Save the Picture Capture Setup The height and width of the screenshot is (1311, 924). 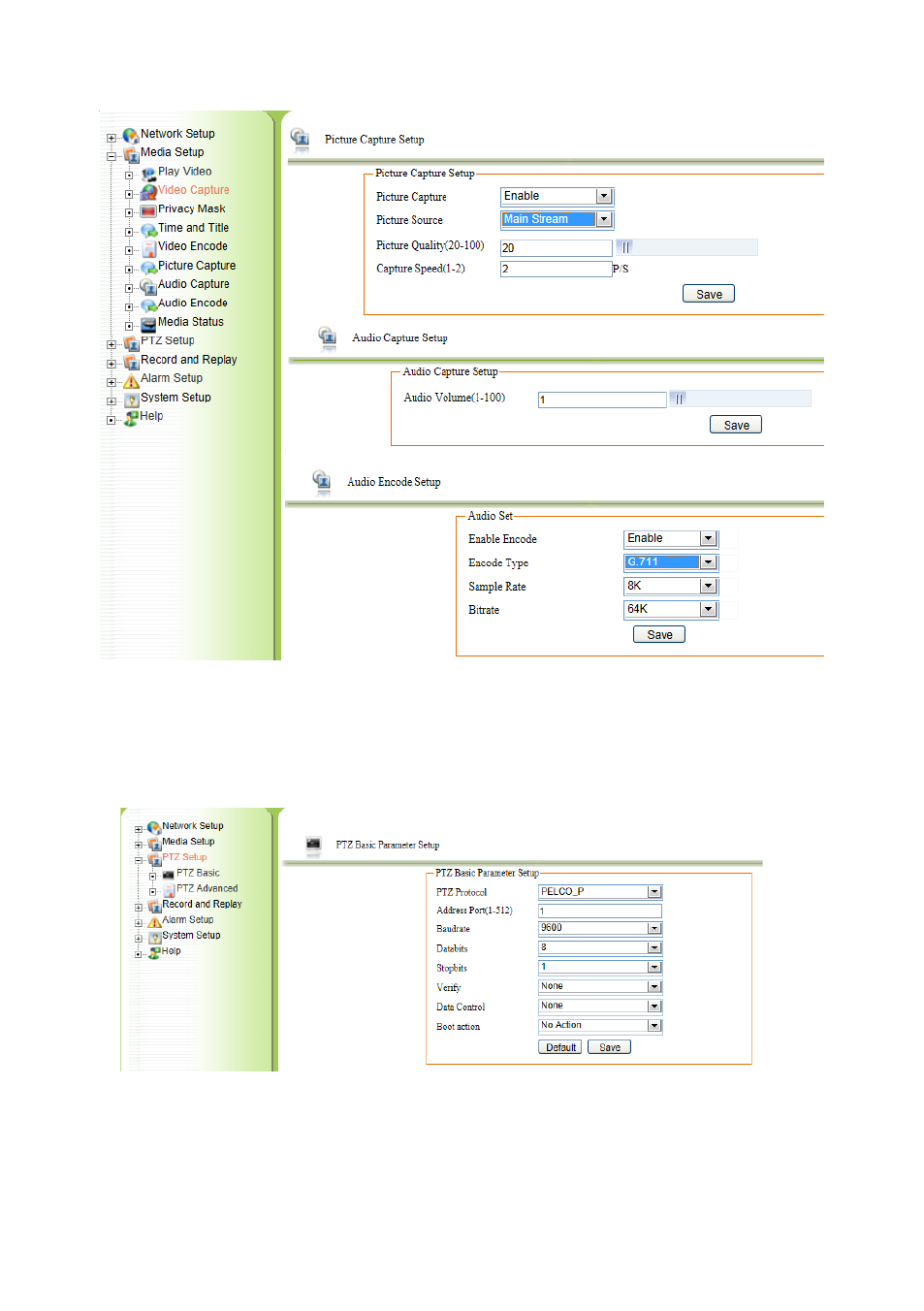click(x=709, y=294)
